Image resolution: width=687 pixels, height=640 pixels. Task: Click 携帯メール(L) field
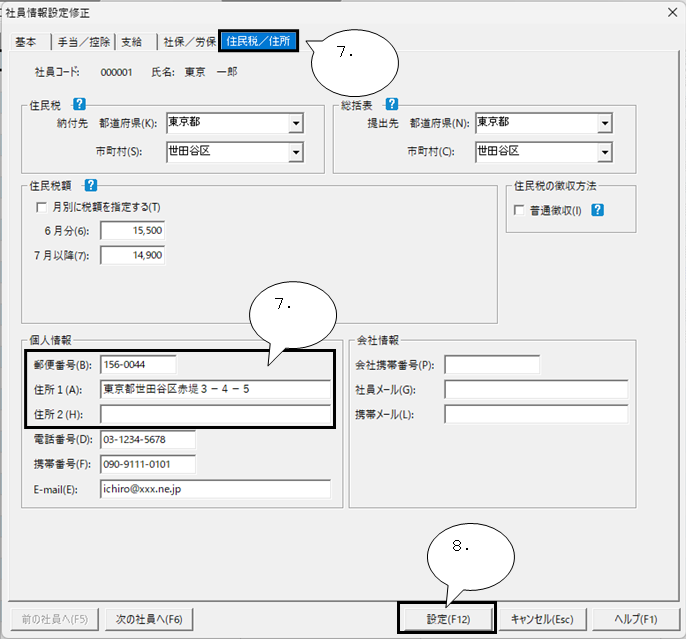point(536,414)
